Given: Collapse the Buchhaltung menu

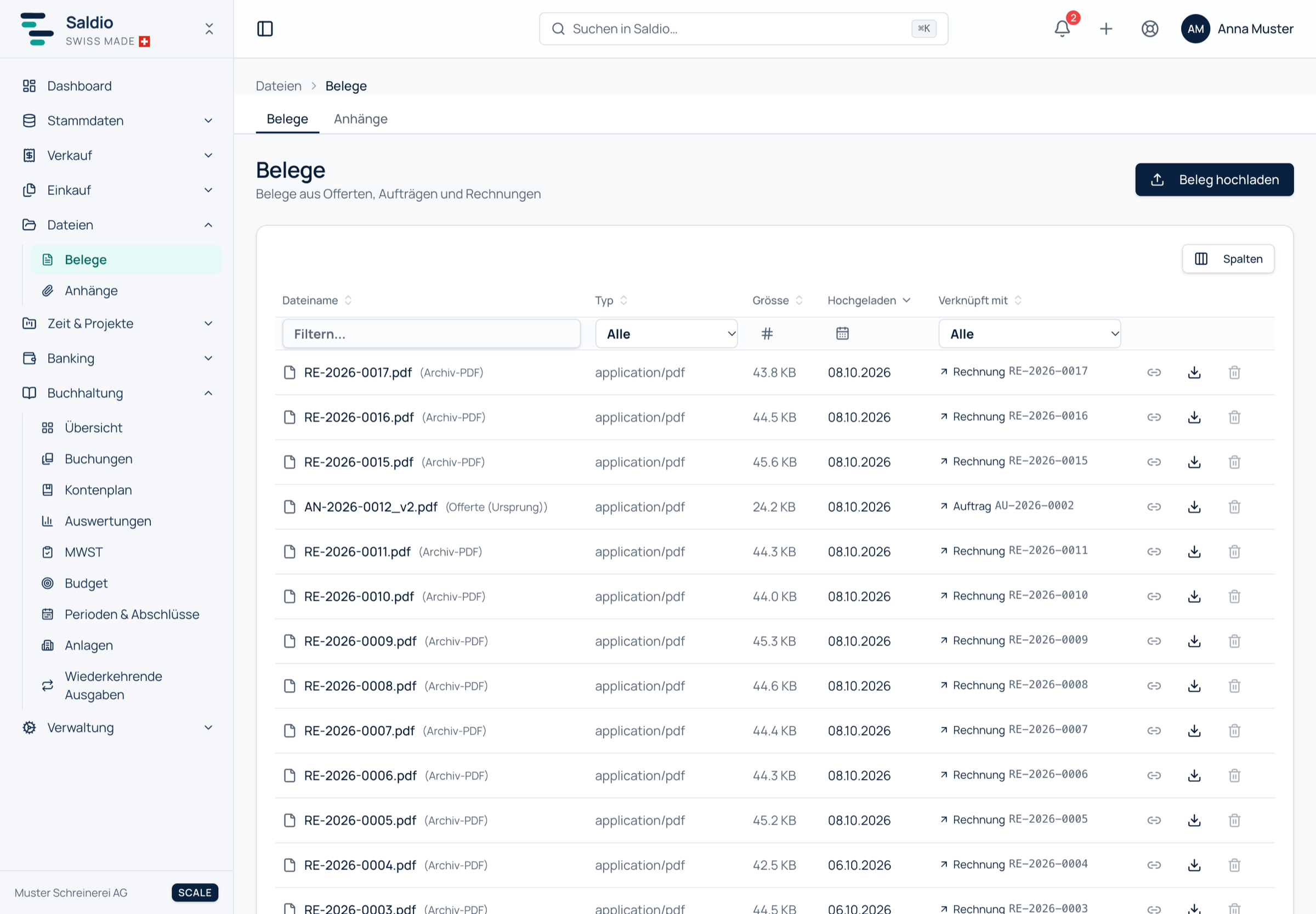Looking at the screenshot, I should 117,393.
